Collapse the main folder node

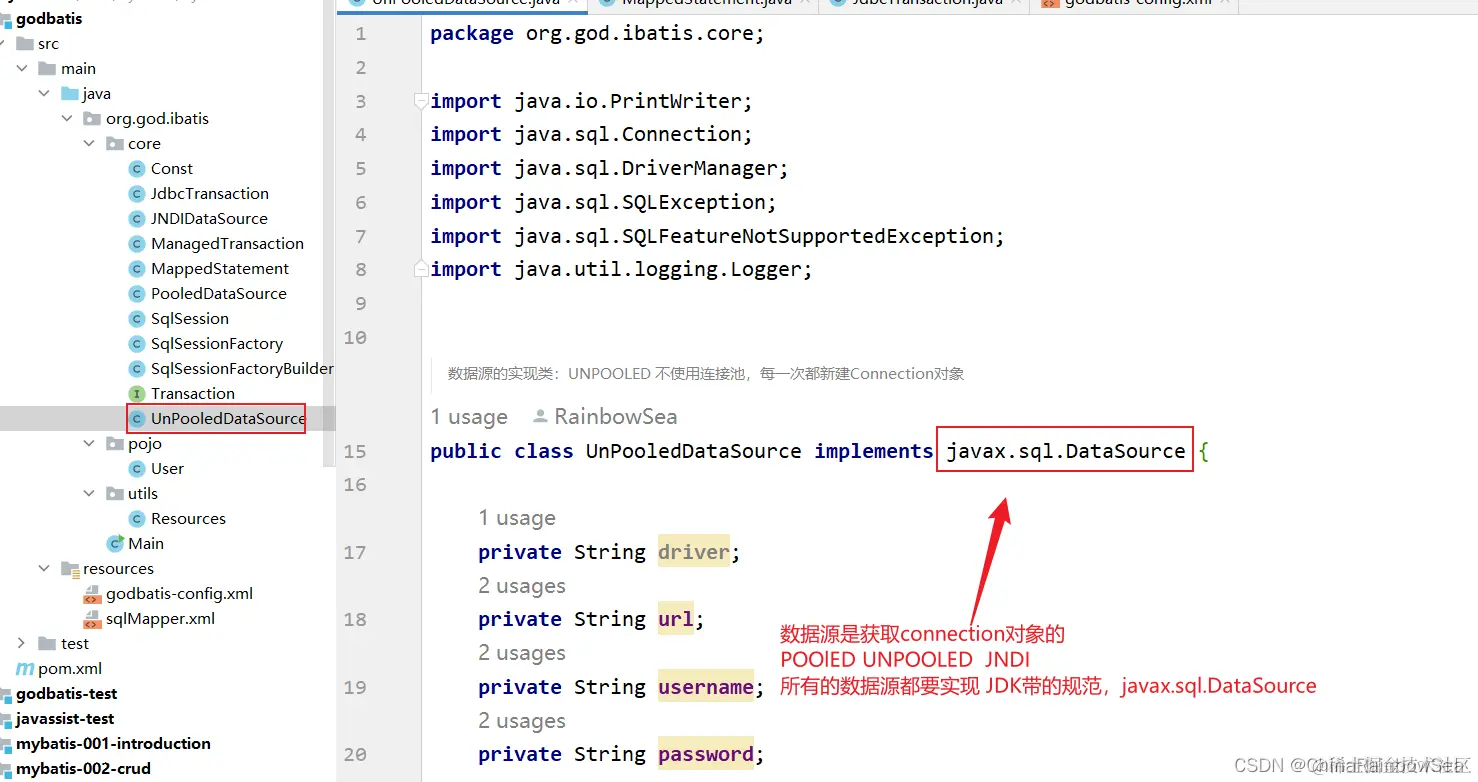coord(22,69)
